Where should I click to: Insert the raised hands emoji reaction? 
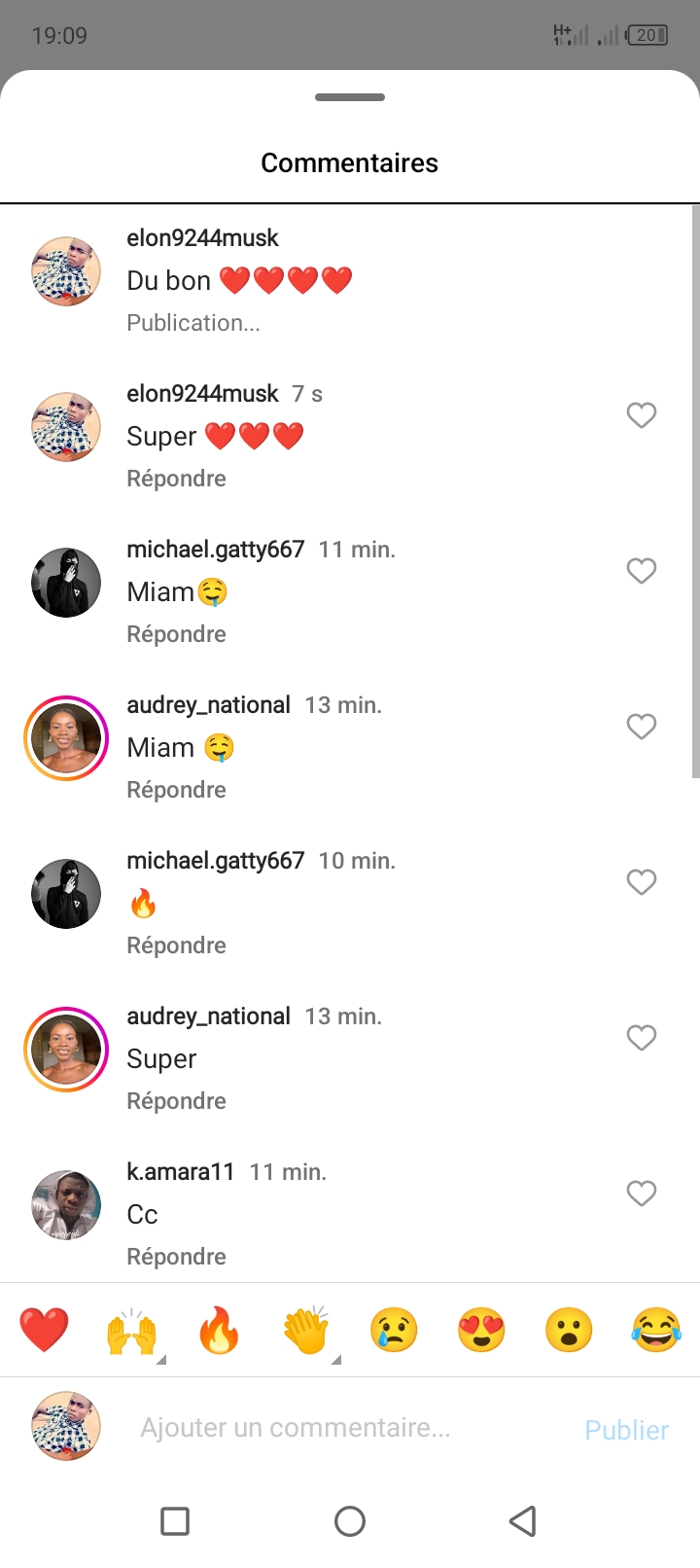click(131, 1330)
